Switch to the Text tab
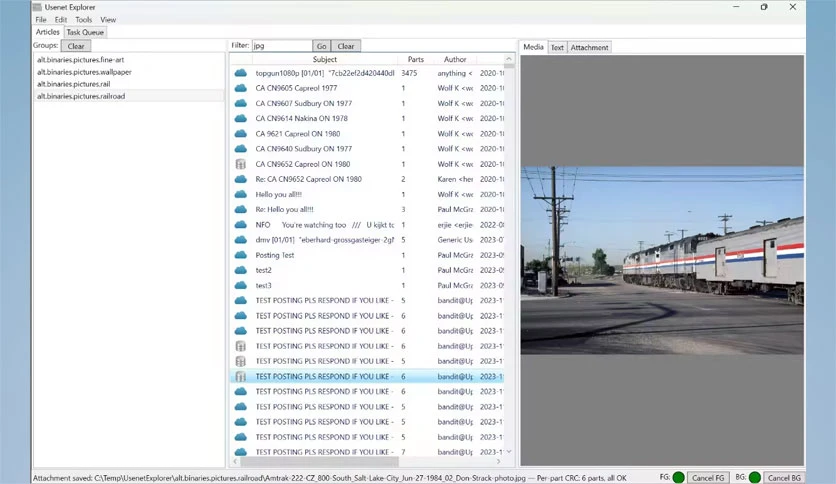Screen dimensions: 836x484 pos(557,47)
